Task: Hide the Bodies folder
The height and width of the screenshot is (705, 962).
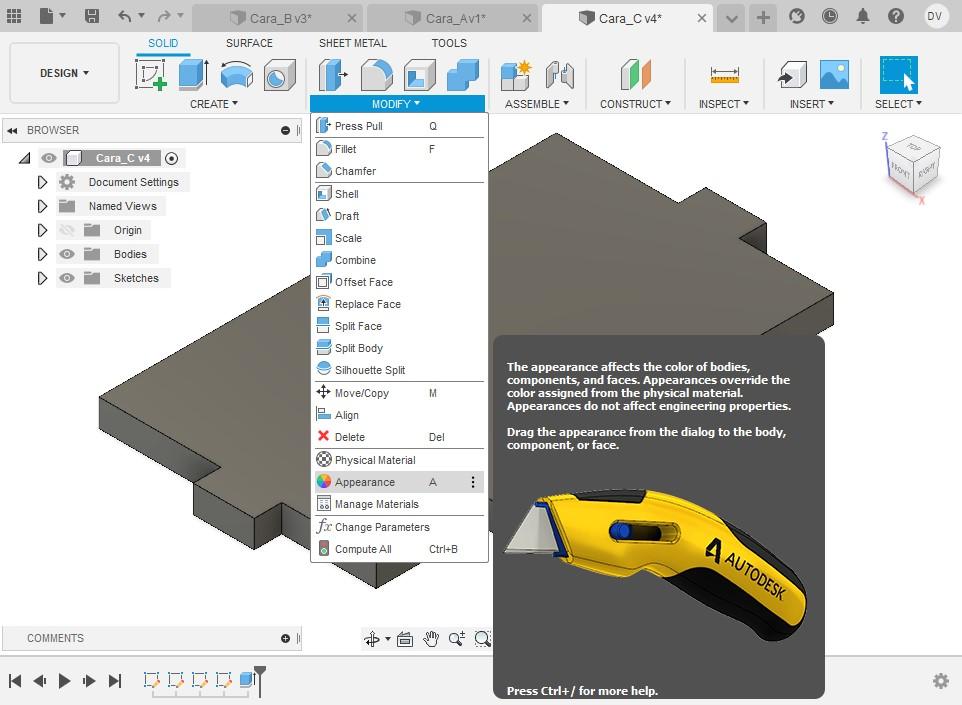Action: [x=67, y=254]
